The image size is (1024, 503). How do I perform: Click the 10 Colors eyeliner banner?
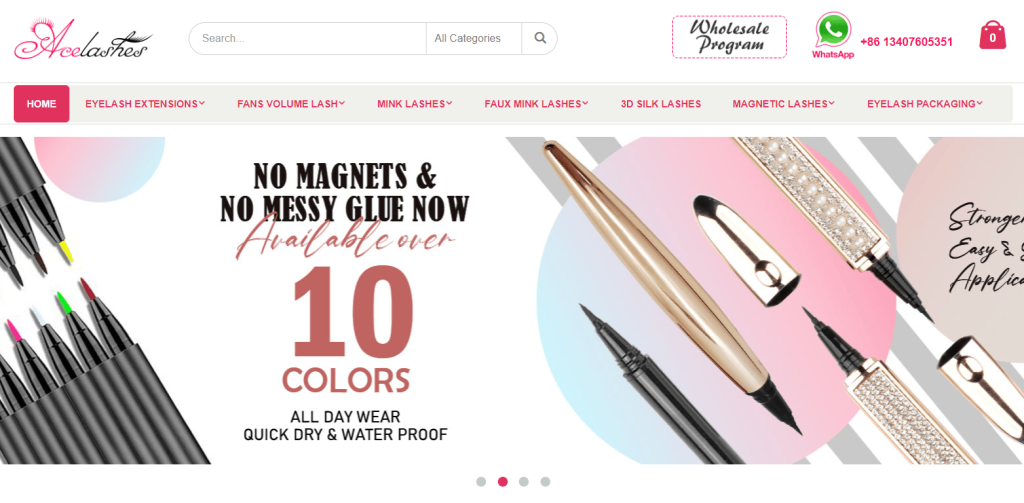512,300
